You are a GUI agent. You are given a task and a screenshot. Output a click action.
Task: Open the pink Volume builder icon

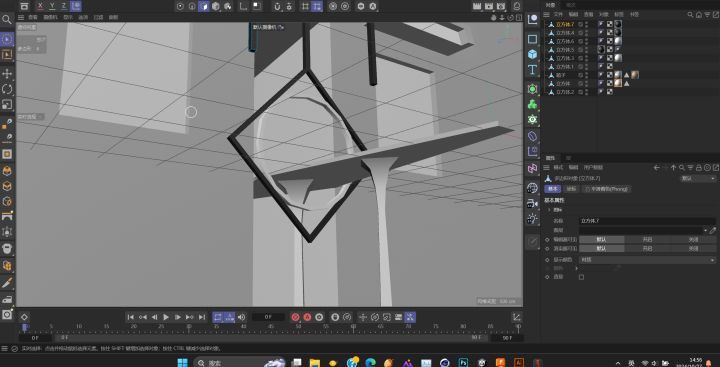[x=532, y=169]
